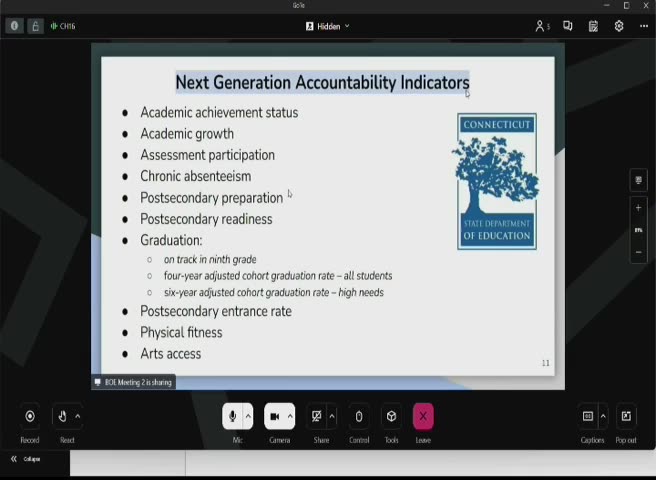Viewport: 656px width, 480px height.
Task: Expand the React options arrow
Action: 78,416
